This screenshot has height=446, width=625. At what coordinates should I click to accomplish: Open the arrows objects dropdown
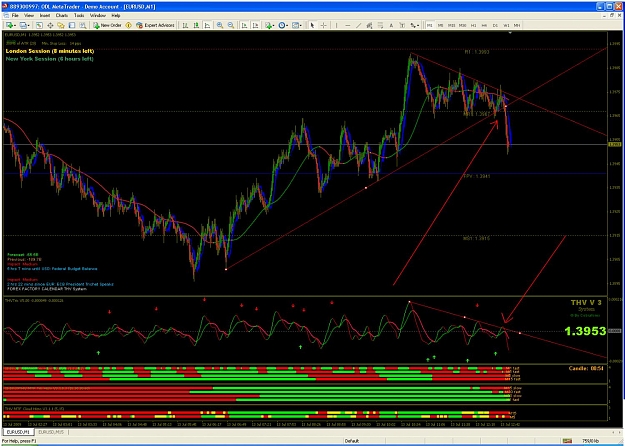(x=415, y=25)
